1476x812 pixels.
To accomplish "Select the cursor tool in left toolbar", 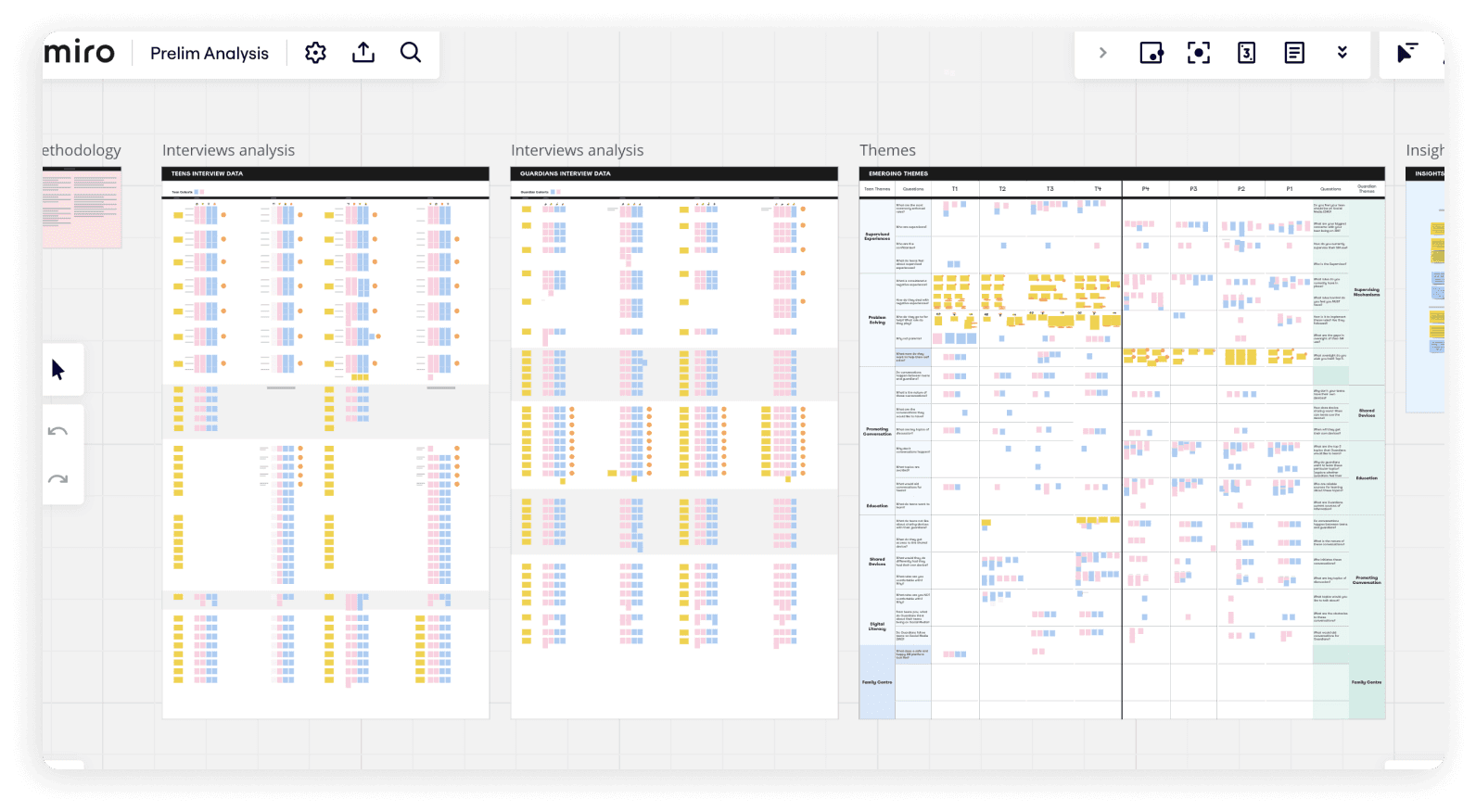I will [58, 370].
